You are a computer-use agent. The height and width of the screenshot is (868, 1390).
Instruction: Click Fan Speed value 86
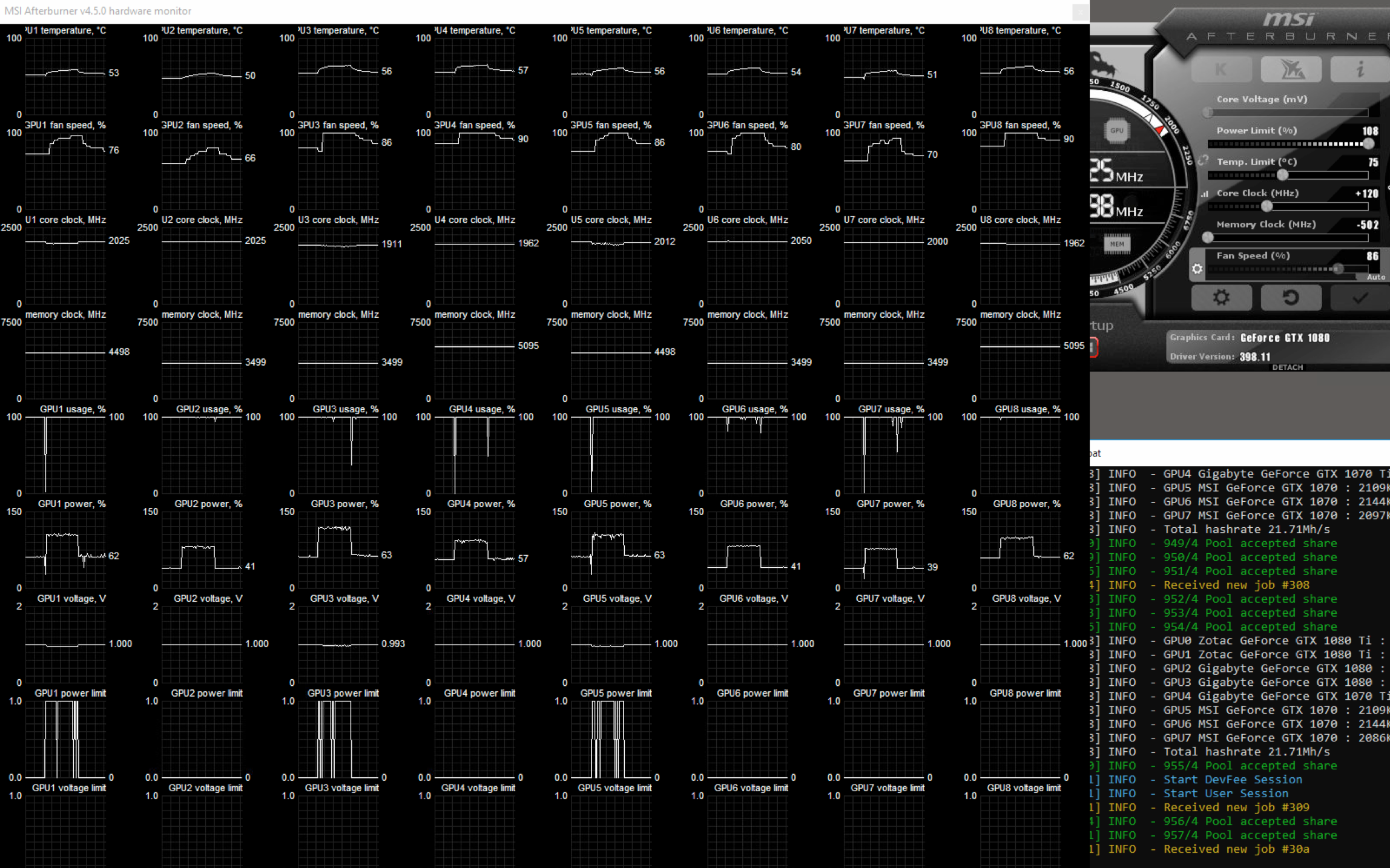tap(1372, 256)
